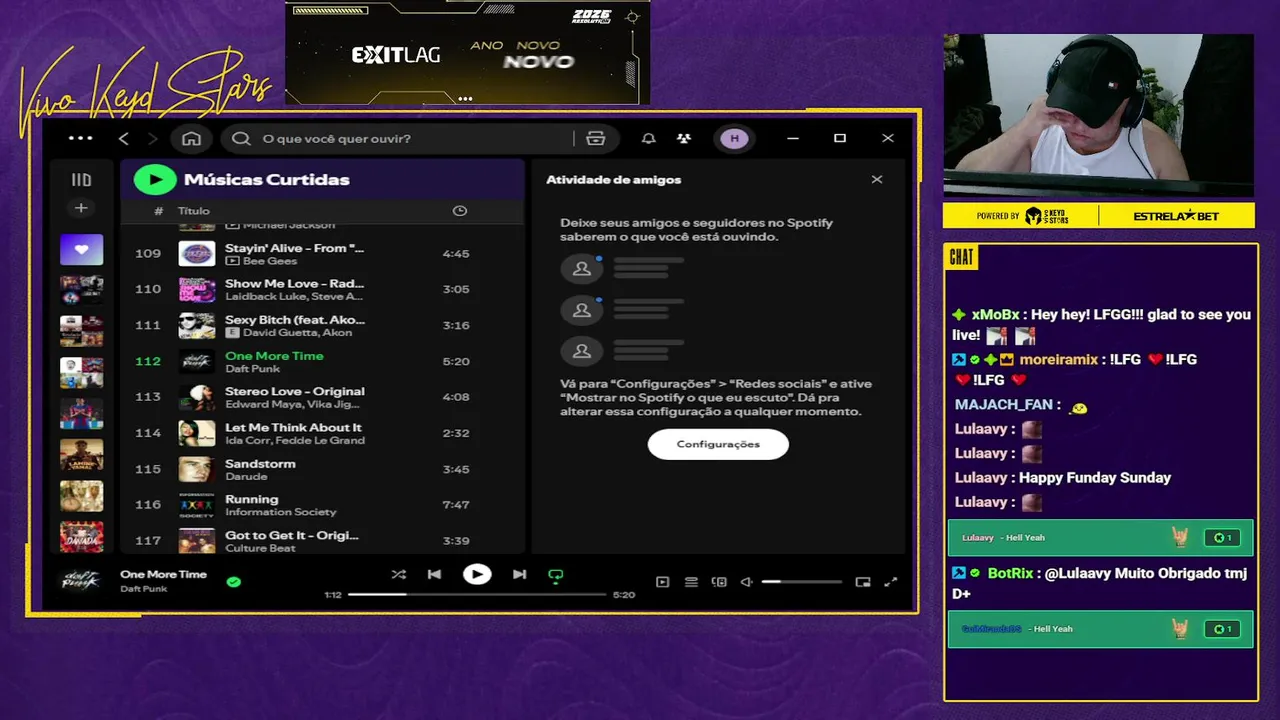Select track Stereo Love - Original

click(x=323, y=397)
